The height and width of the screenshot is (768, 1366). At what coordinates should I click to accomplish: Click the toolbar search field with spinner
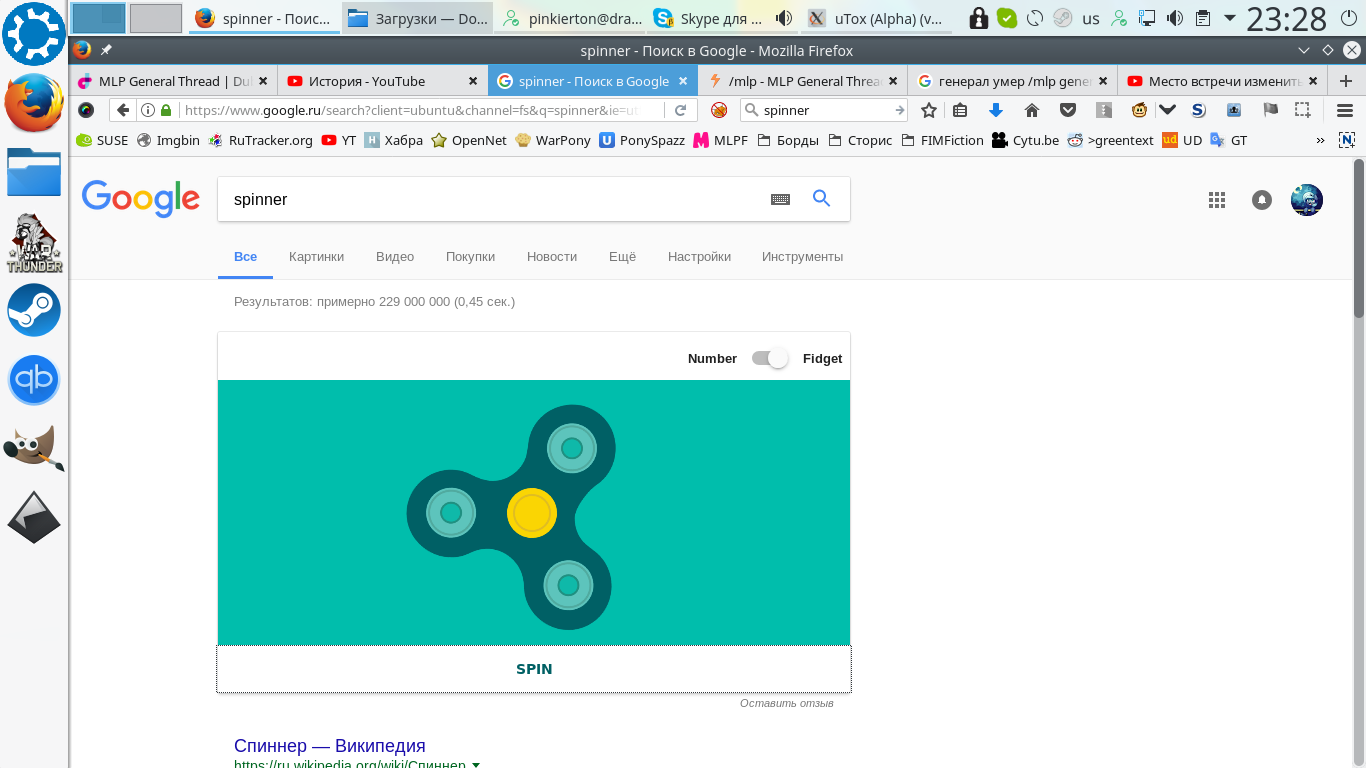tap(826, 110)
